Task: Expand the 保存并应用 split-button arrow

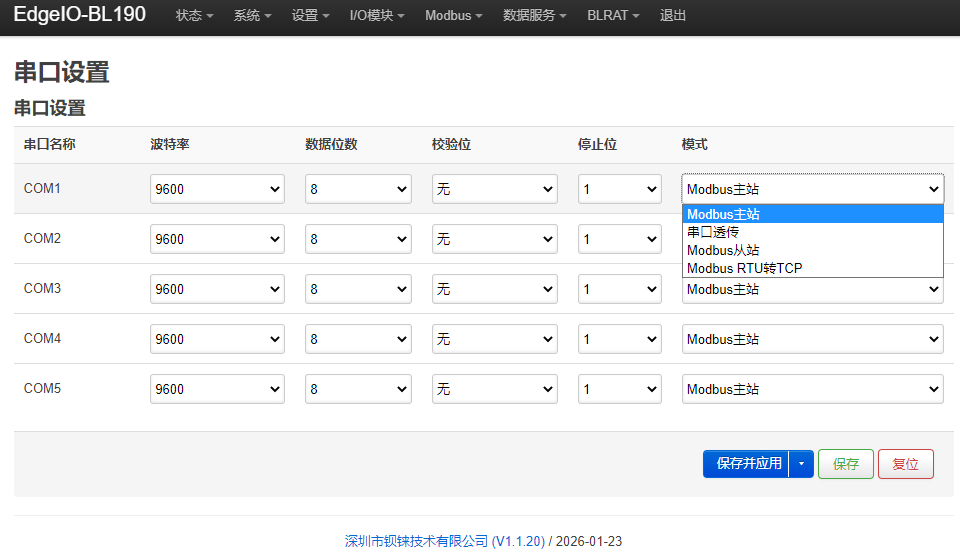Action: pyautogui.click(x=801, y=464)
